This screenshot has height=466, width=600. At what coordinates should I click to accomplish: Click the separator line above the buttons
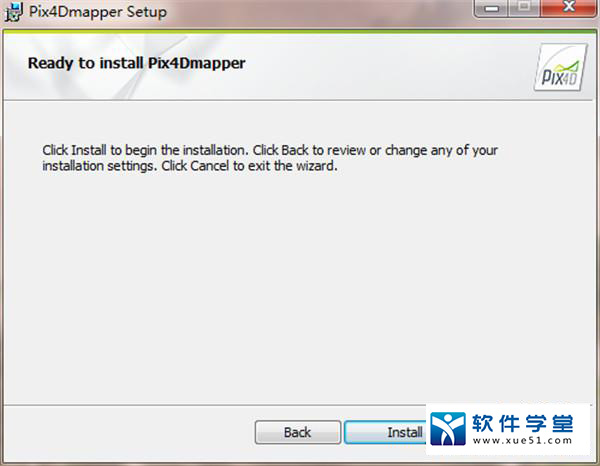click(x=214, y=405)
